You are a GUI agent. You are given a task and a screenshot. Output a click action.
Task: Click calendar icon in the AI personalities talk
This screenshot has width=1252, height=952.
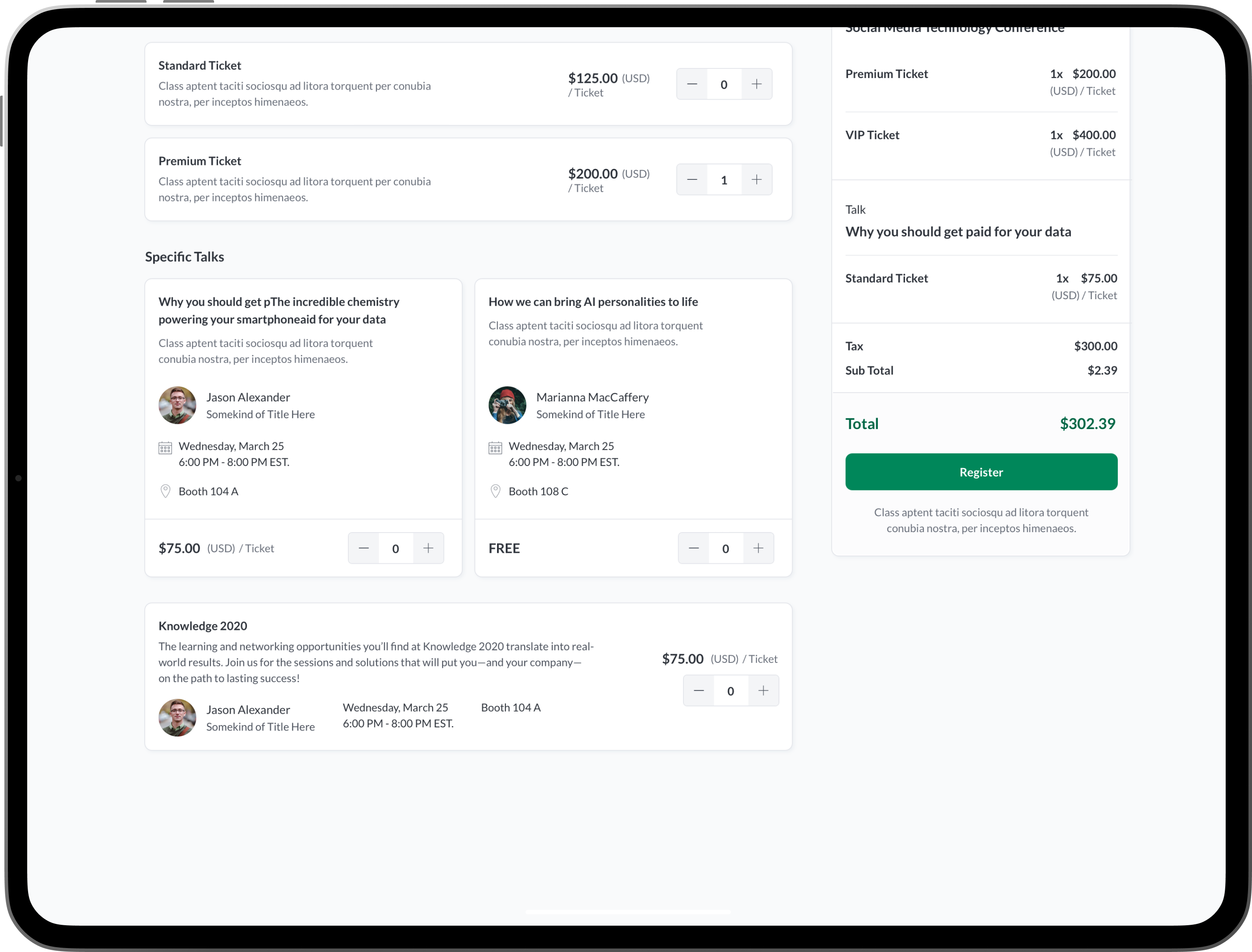click(495, 448)
